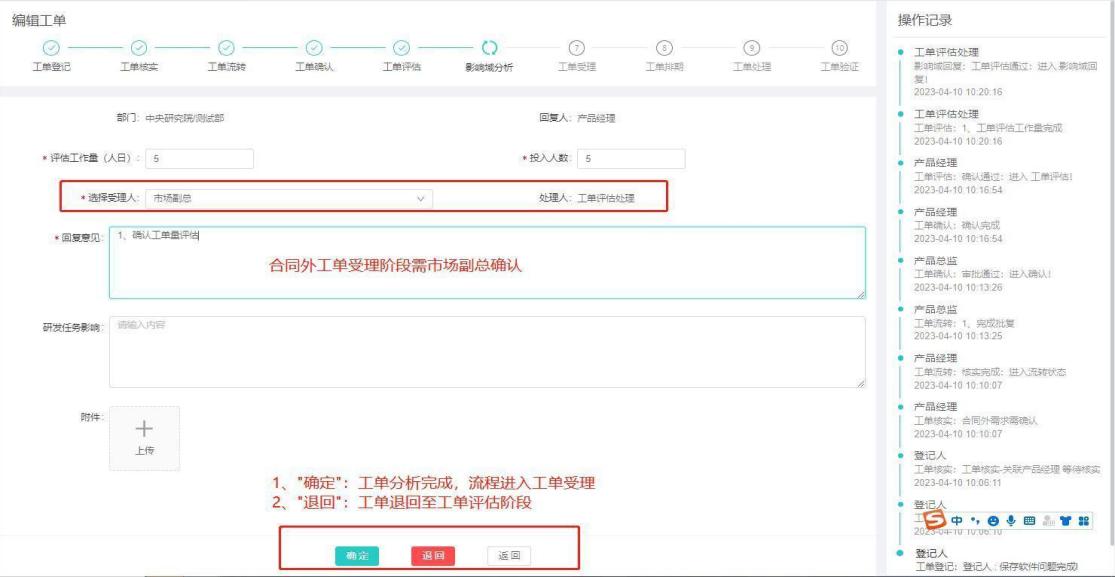Click the plus icon to upload attachment

(x=144, y=429)
